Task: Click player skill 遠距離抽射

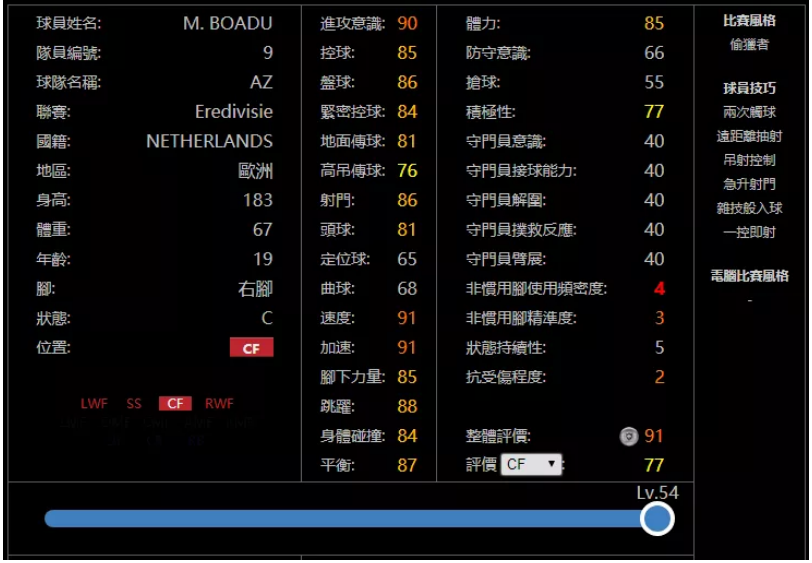Action: click(749, 137)
